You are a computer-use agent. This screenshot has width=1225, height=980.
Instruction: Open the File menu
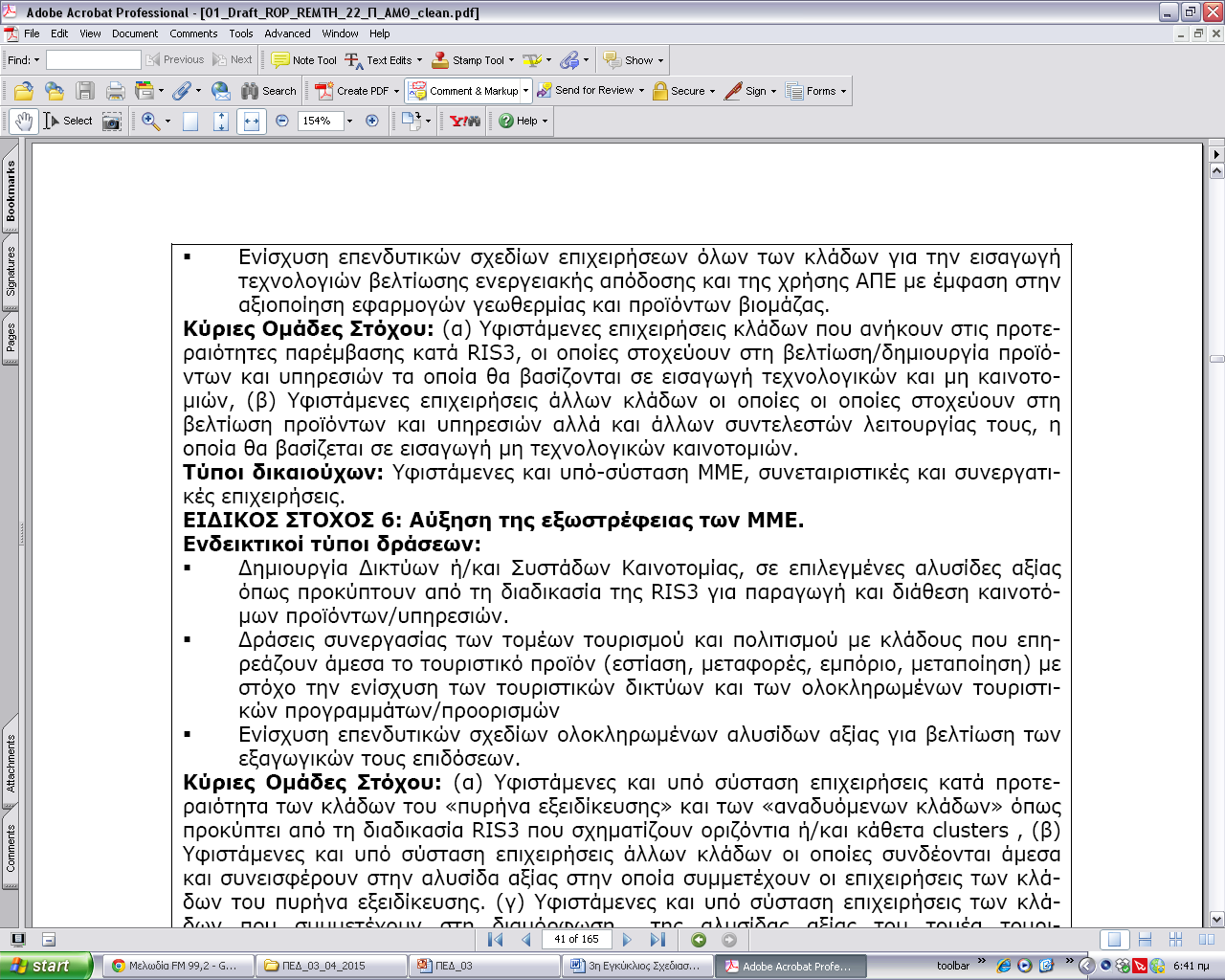[x=32, y=33]
